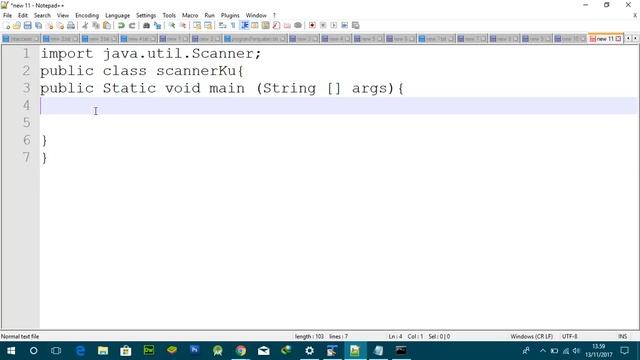
Task: Open the File menu
Action: 7,16
